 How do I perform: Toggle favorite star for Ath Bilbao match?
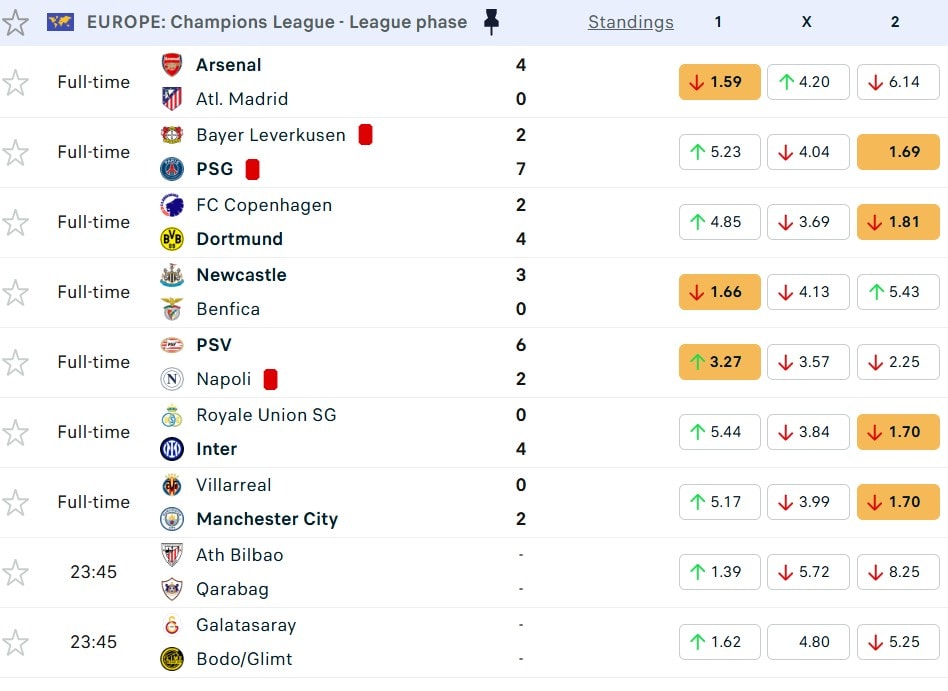click(16, 572)
